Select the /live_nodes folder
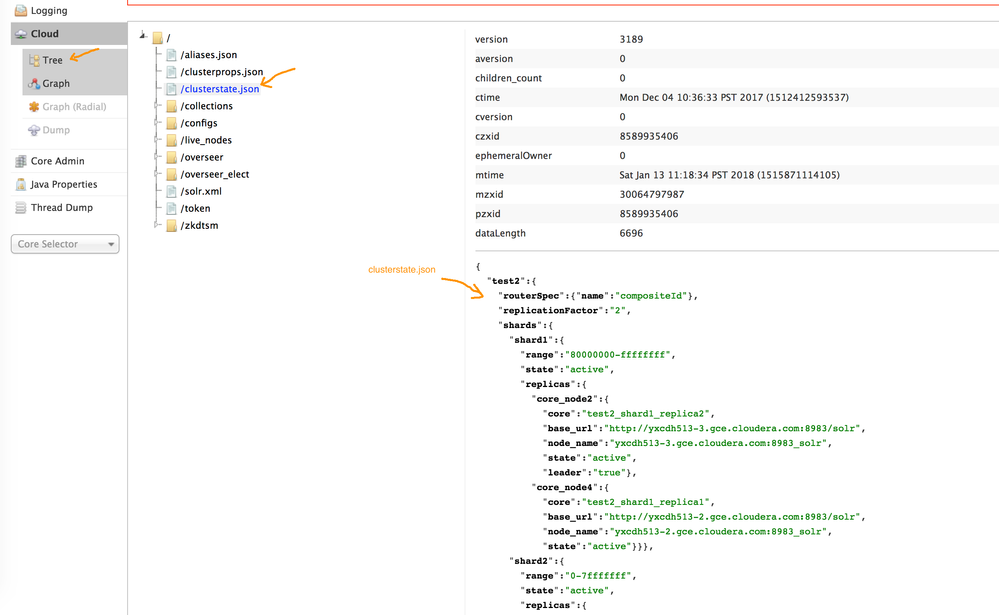 pos(206,140)
